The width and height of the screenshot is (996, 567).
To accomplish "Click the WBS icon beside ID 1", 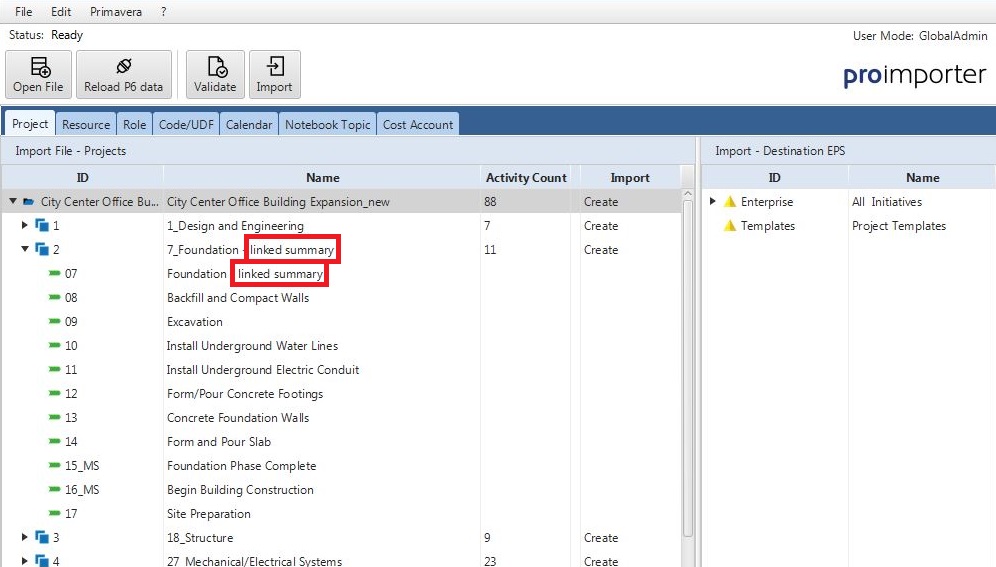I will click(42, 225).
